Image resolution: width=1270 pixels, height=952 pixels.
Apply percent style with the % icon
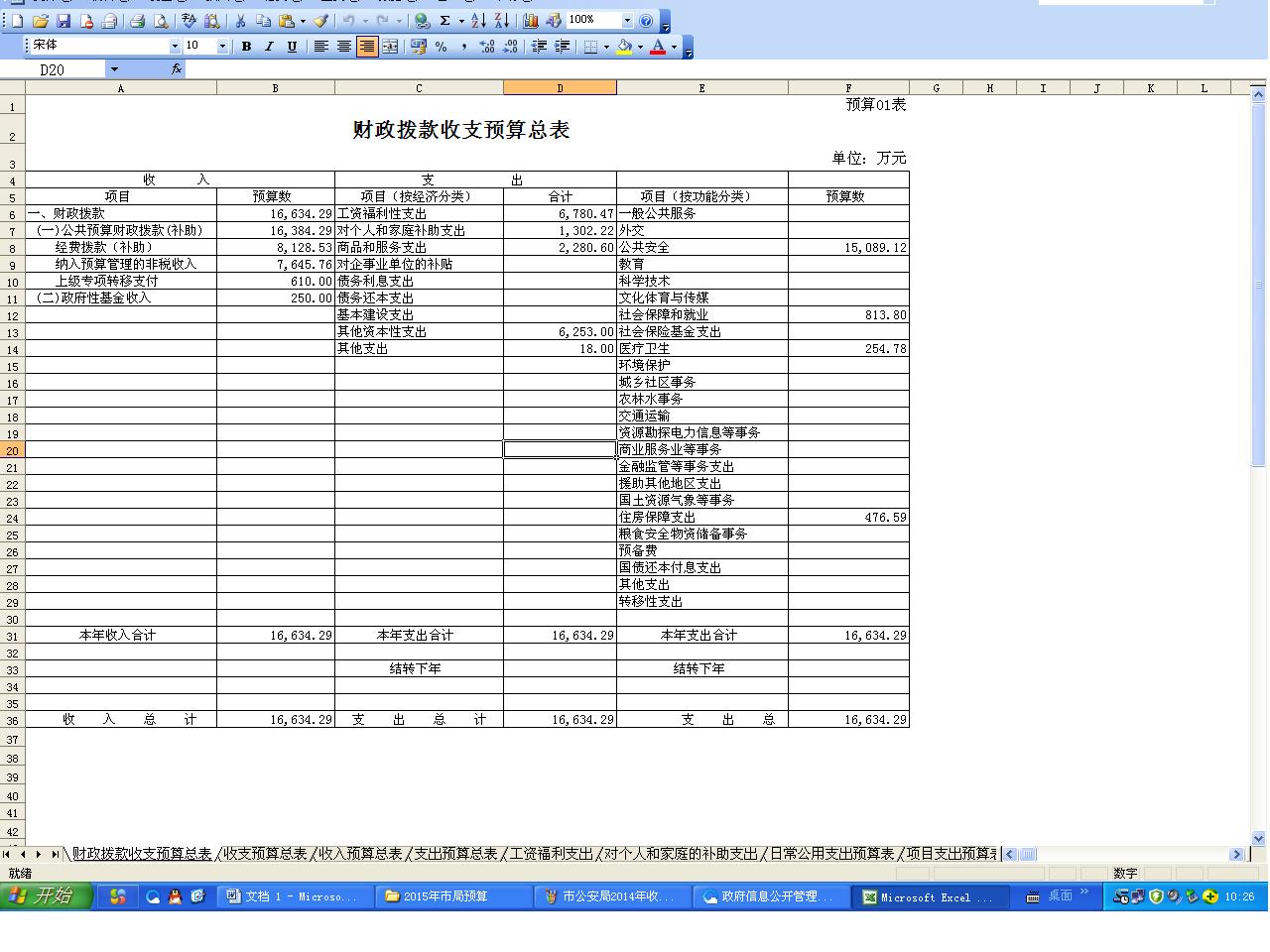pos(441,47)
